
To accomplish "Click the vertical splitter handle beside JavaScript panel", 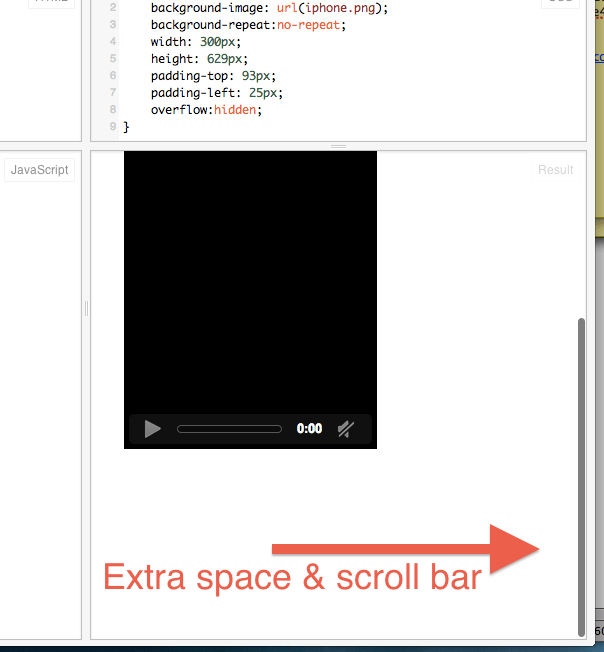I will pos(86,309).
